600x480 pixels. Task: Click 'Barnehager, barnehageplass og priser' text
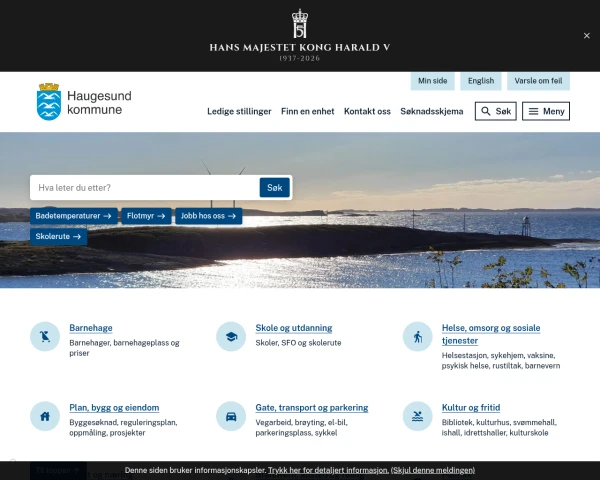click(124, 348)
